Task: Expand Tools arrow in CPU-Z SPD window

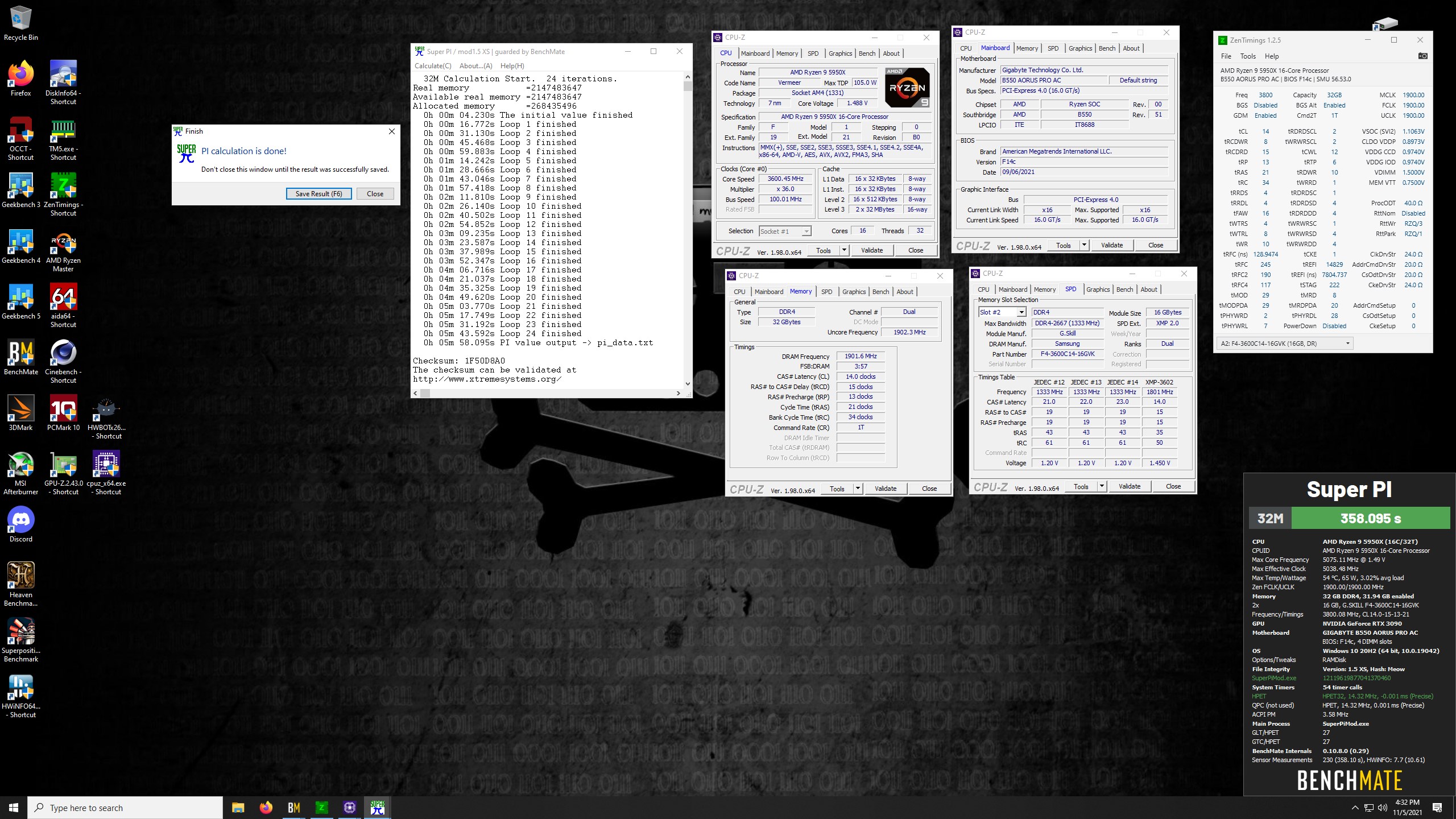Action: pos(1102,486)
